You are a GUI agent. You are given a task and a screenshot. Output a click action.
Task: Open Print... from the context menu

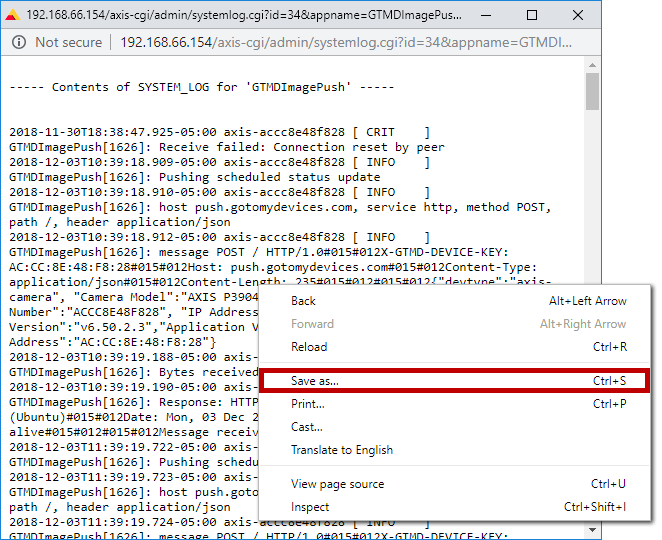[x=308, y=404]
